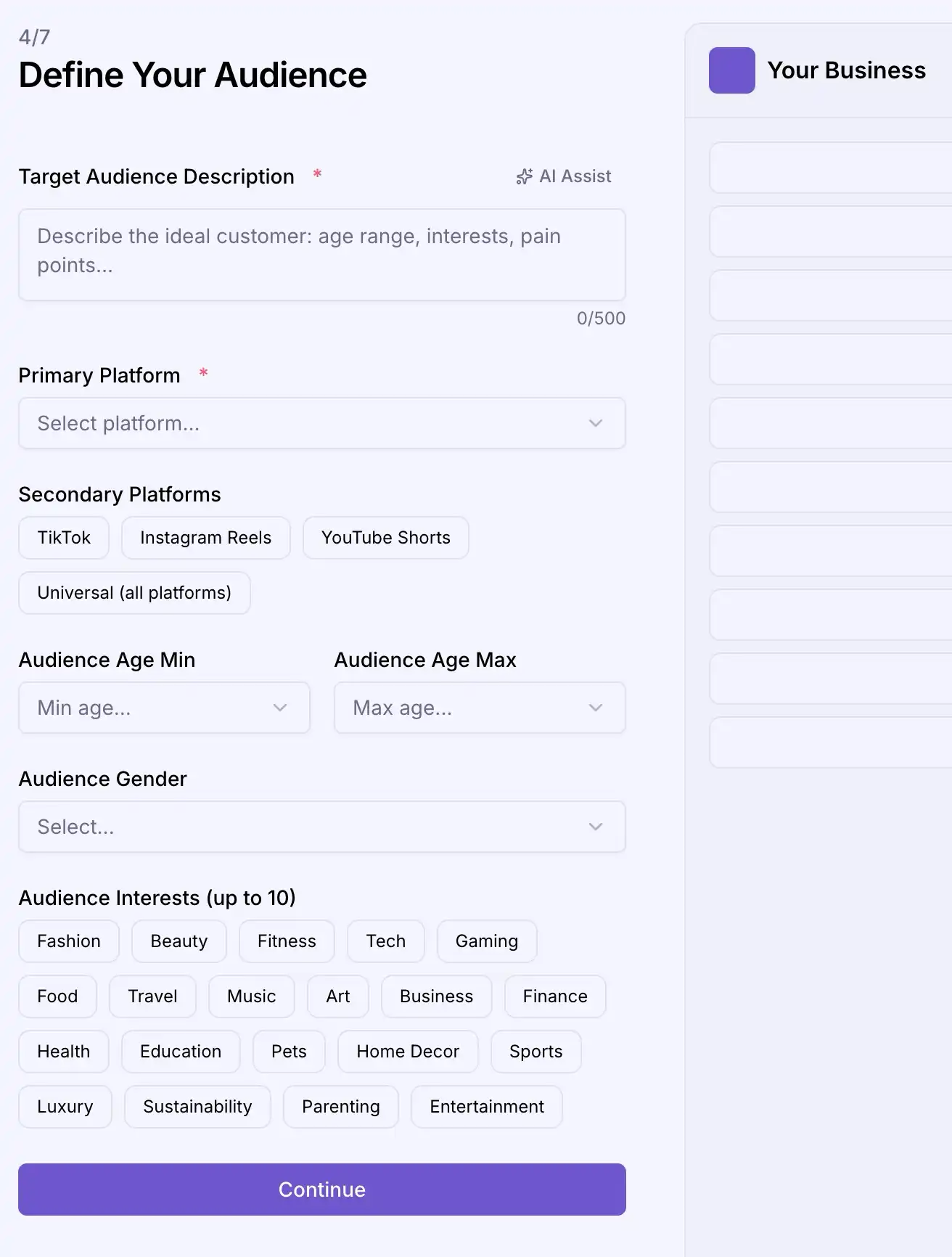
Task: Click the 0/500 character counter
Action: point(601,319)
